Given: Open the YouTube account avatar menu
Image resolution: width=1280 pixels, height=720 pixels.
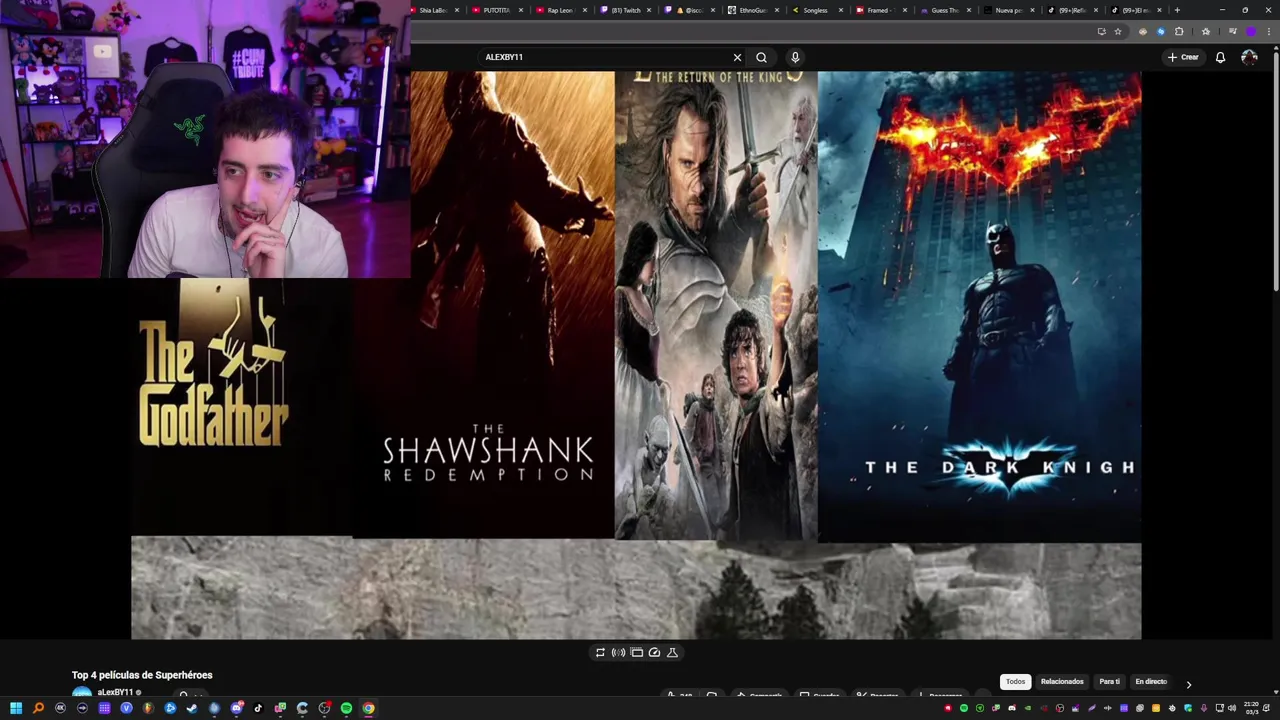Looking at the screenshot, I should click(1249, 57).
